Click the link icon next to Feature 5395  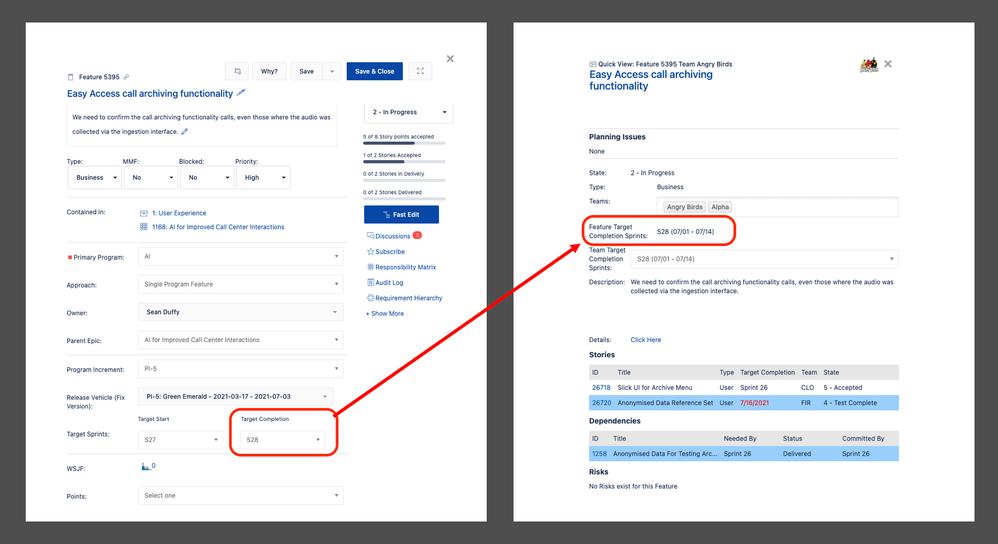click(x=126, y=77)
